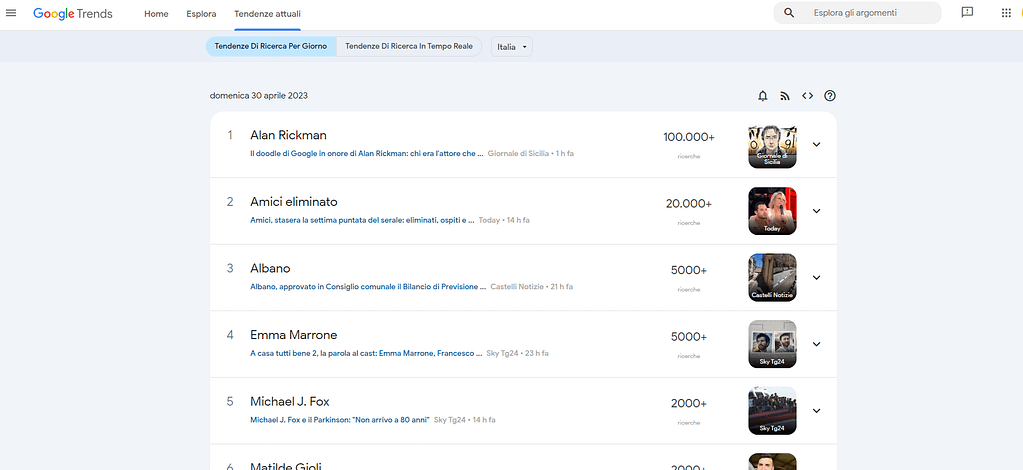The width and height of the screenshot is (1023, 470).
Task: Open the Michael J. Fox Parkinson article link
Action: point(339,419)
